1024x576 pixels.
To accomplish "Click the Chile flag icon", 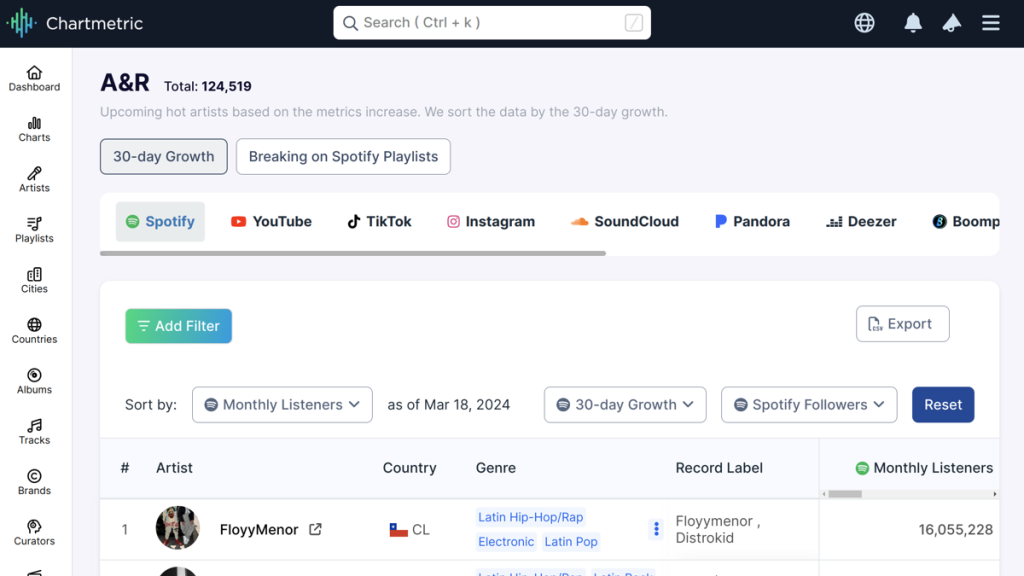I will (x=398, y=530).
